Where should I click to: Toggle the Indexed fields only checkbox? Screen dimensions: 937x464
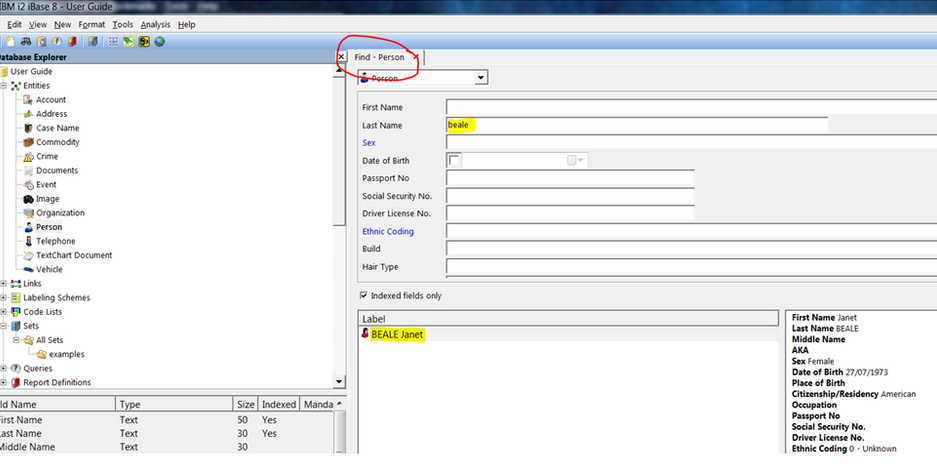(x=363, y=295)
